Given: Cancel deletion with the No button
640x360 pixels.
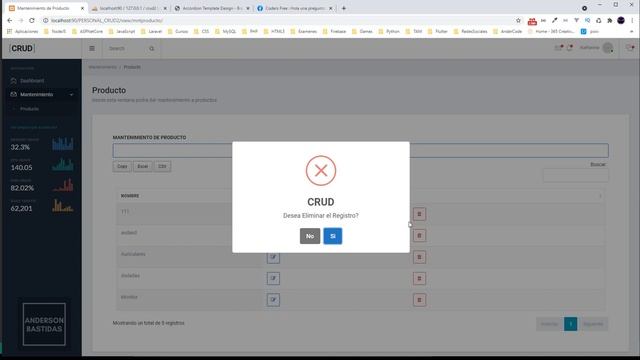Looking at the screenshot, I should [310, 236].
